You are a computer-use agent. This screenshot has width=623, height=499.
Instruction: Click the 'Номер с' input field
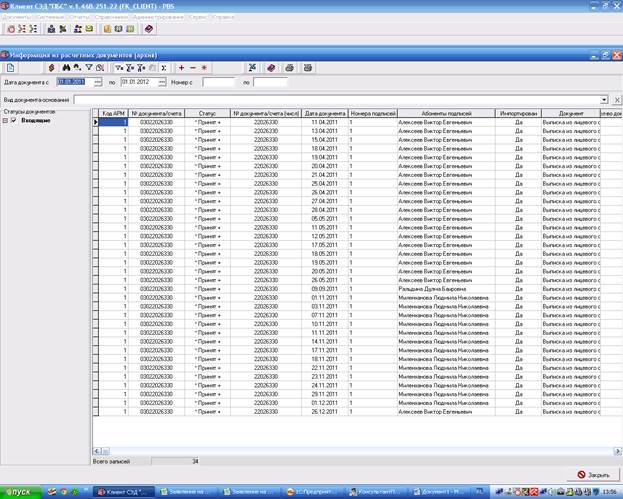pyautogui.click(x=219, y=82)
